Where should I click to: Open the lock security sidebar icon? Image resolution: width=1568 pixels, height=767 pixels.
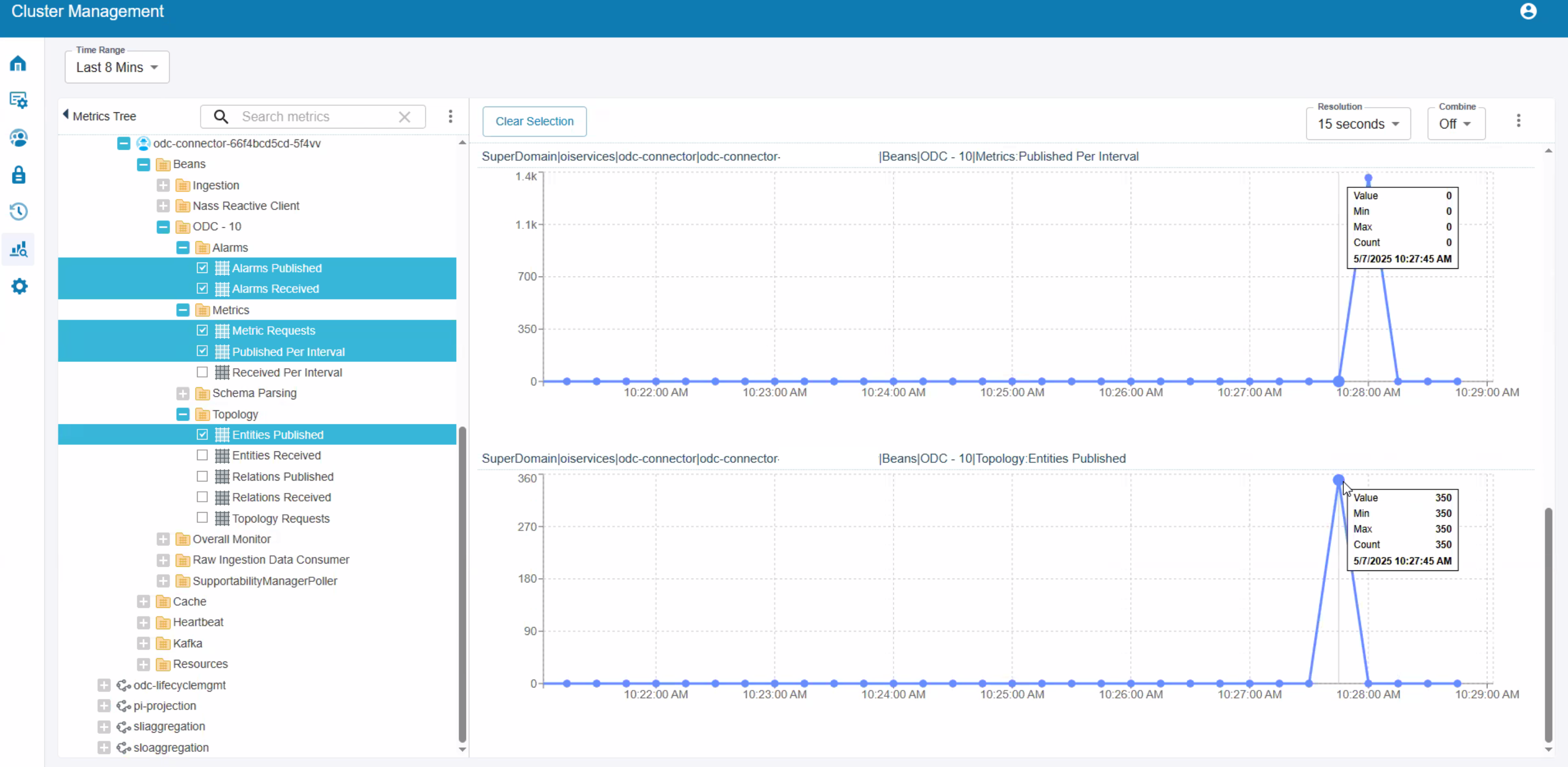coord(18,175)
